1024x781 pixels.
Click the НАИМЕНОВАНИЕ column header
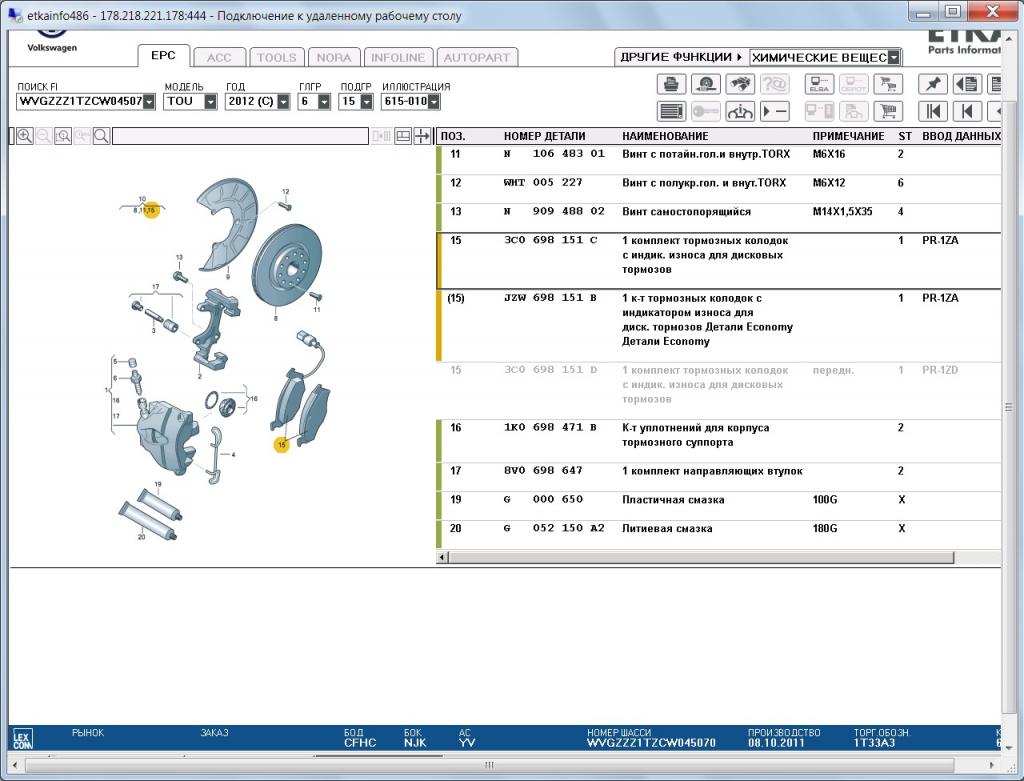click(x=665, y=136)
